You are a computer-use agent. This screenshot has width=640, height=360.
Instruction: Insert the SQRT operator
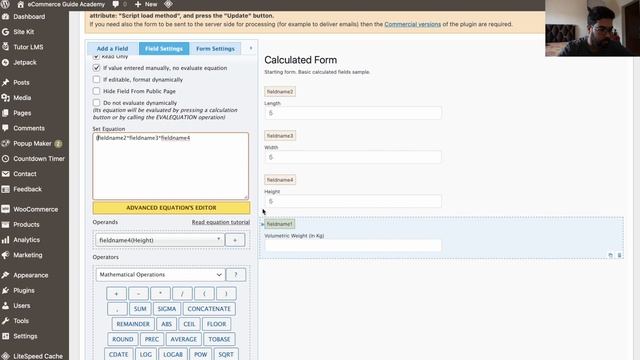point(226,354)
